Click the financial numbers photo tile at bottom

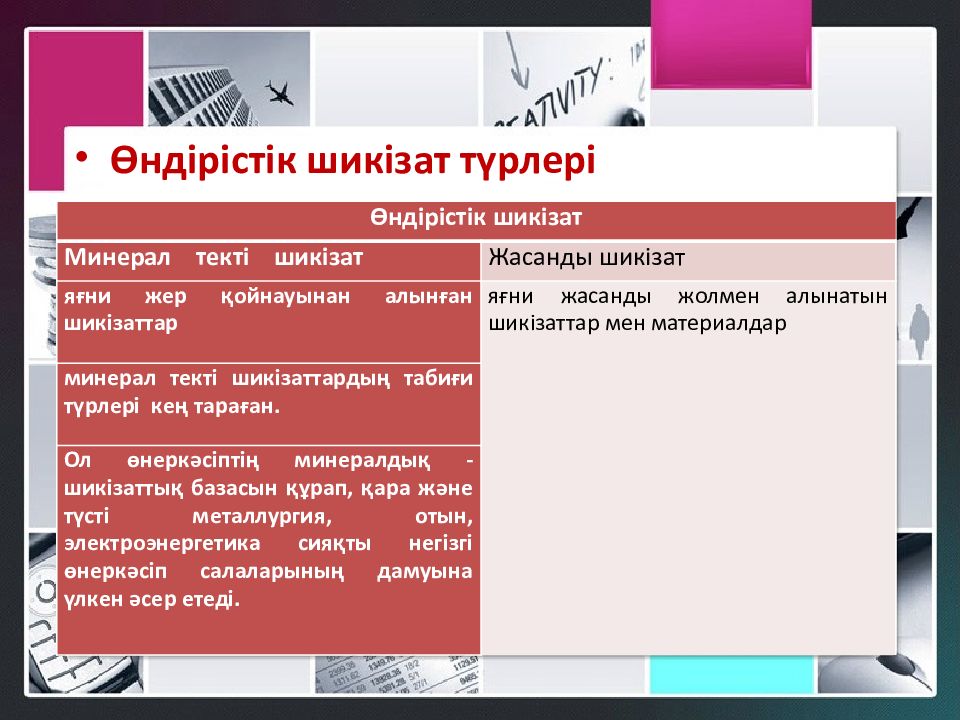pyautogui.click(x=396, y=675)
